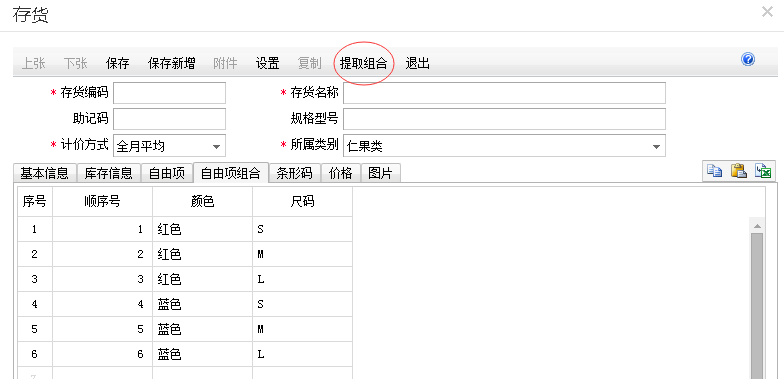Image resolution: width=784 pixels, height=379 pixels.
Task: Click size cell L in row 6
Action: [302, 354]
